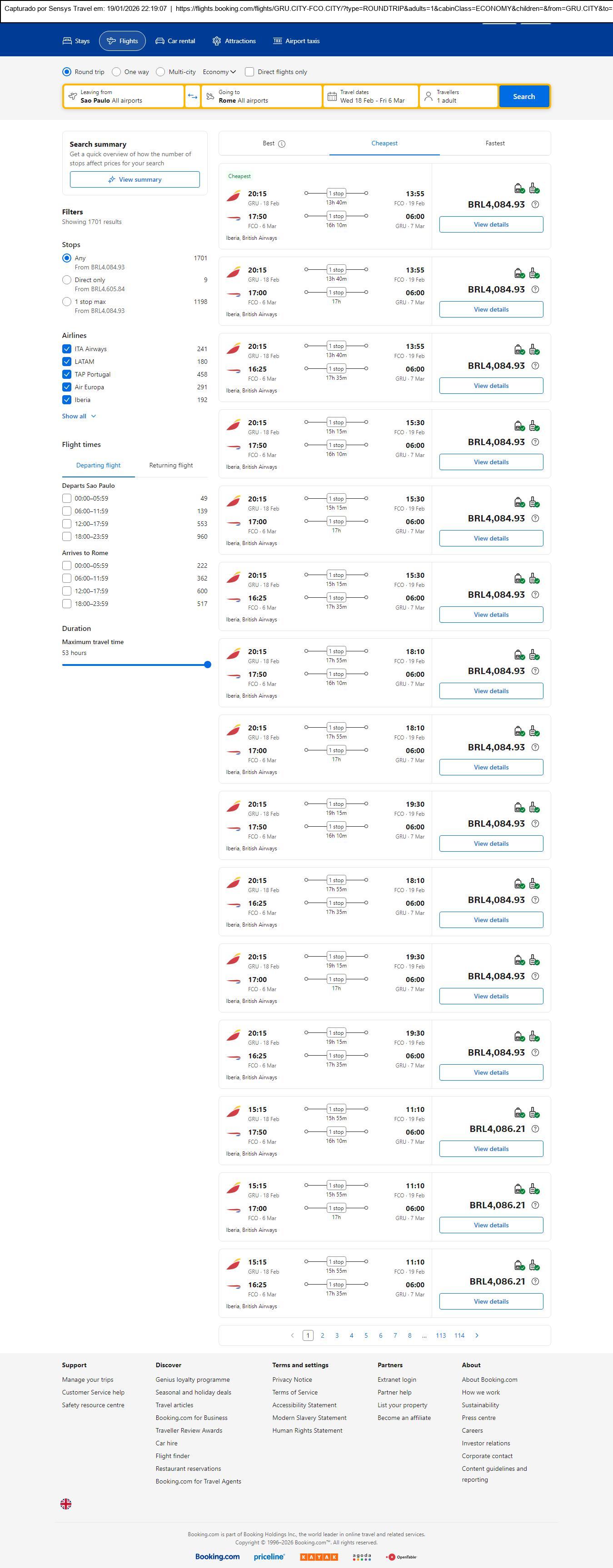Screen dimensions: 613x1568
Task: Open the Car rental section
Action: coord(175,41)
